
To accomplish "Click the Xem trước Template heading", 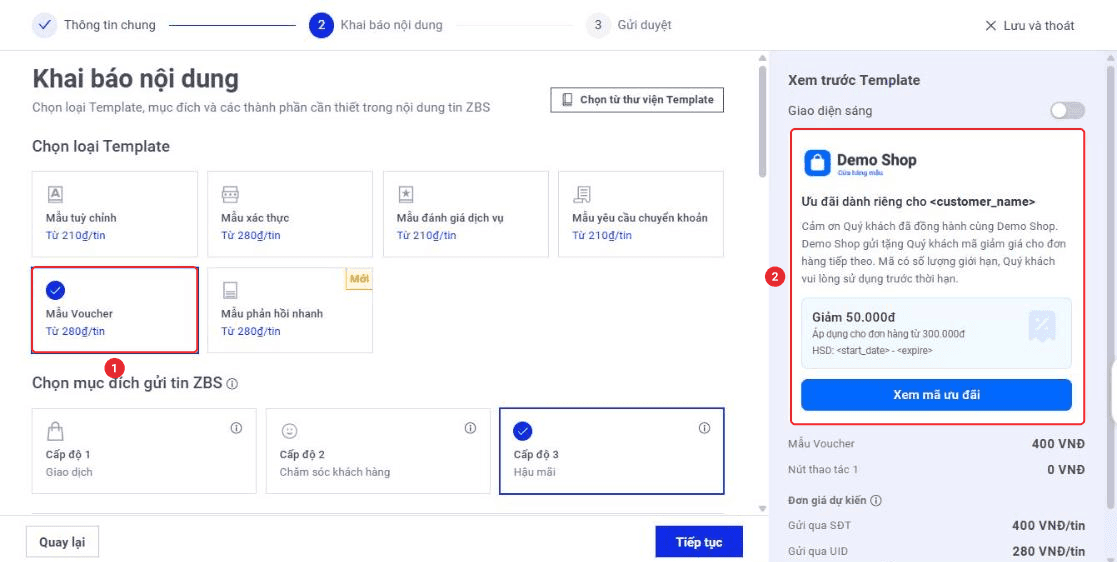I will (x=854, y=80).
